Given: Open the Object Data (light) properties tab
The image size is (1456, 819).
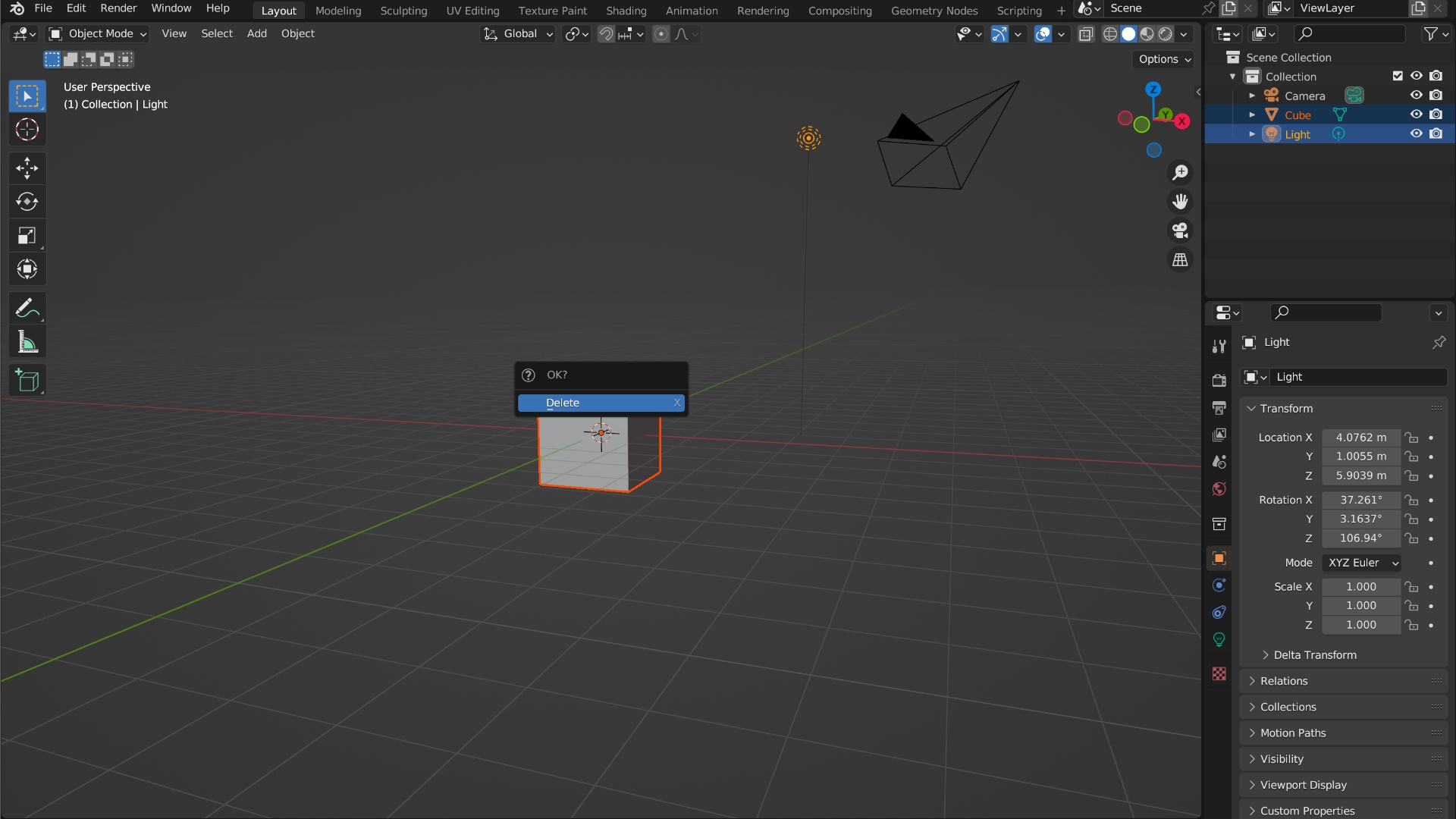Looking at the screenshot, I should click(1219, 640).
